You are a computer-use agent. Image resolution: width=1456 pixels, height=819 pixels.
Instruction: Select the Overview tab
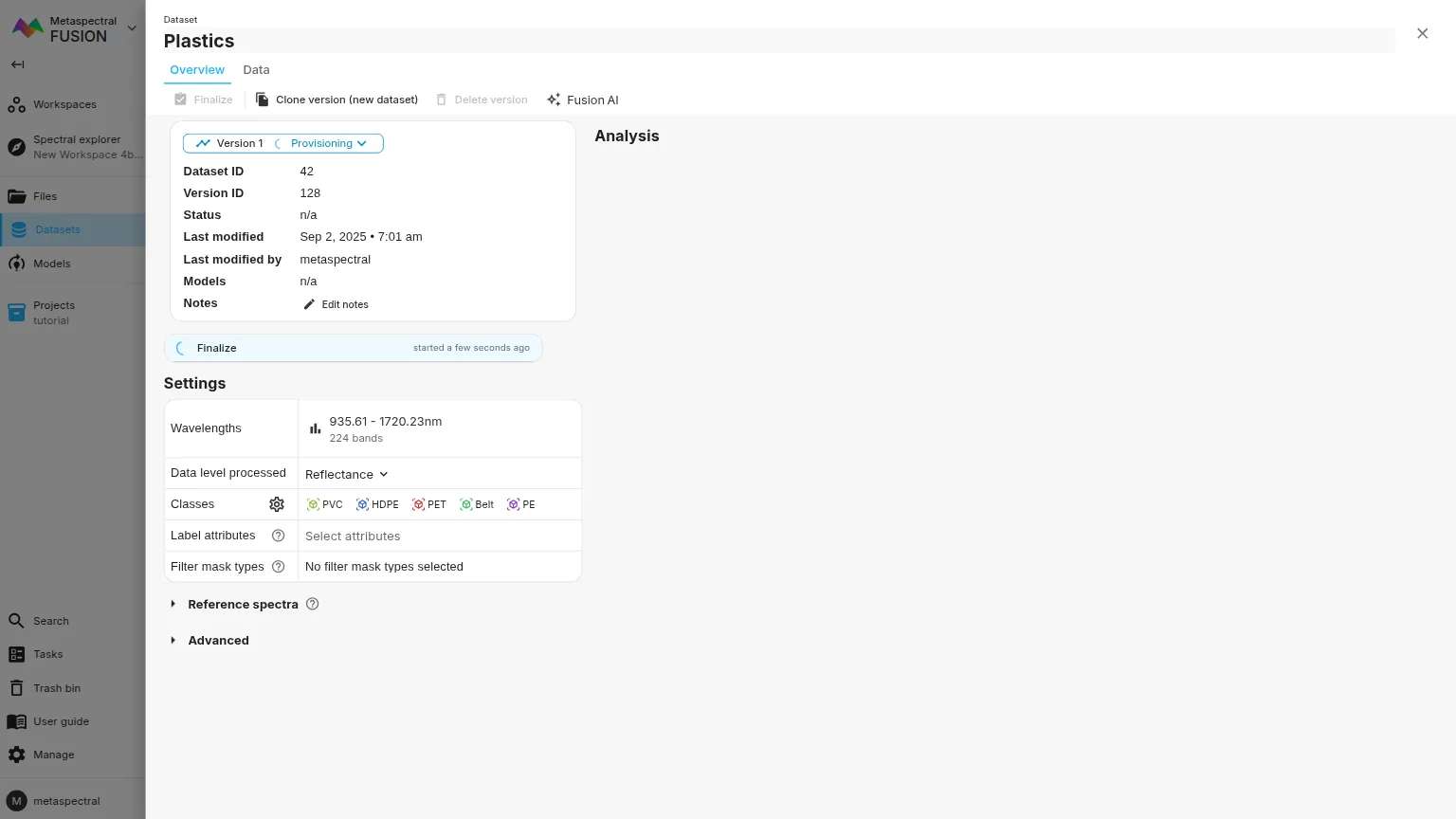pyautogui.click(x=197, y=70)
